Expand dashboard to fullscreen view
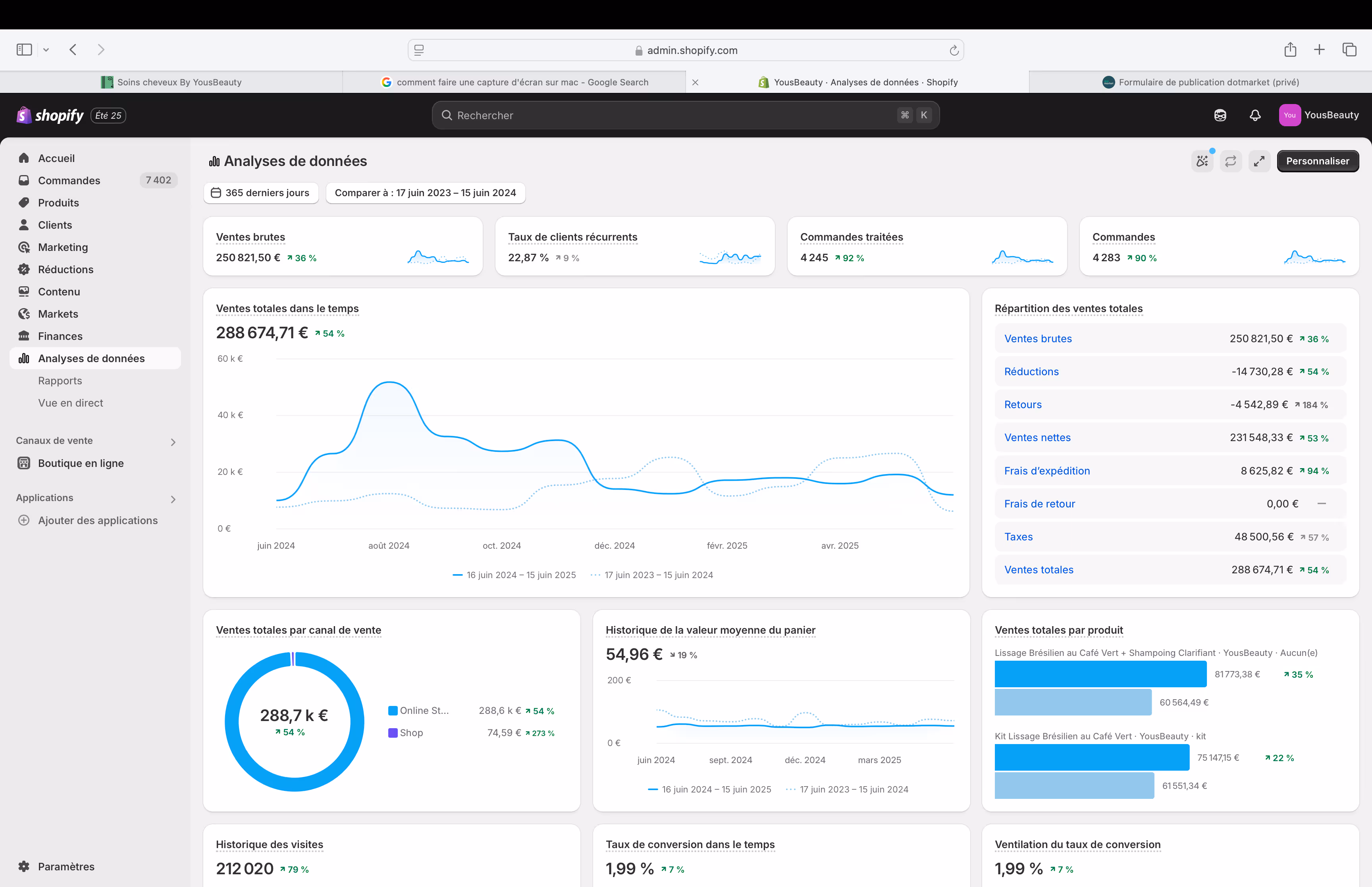The image size is (1372, 887). click(x=1259, y=161)
